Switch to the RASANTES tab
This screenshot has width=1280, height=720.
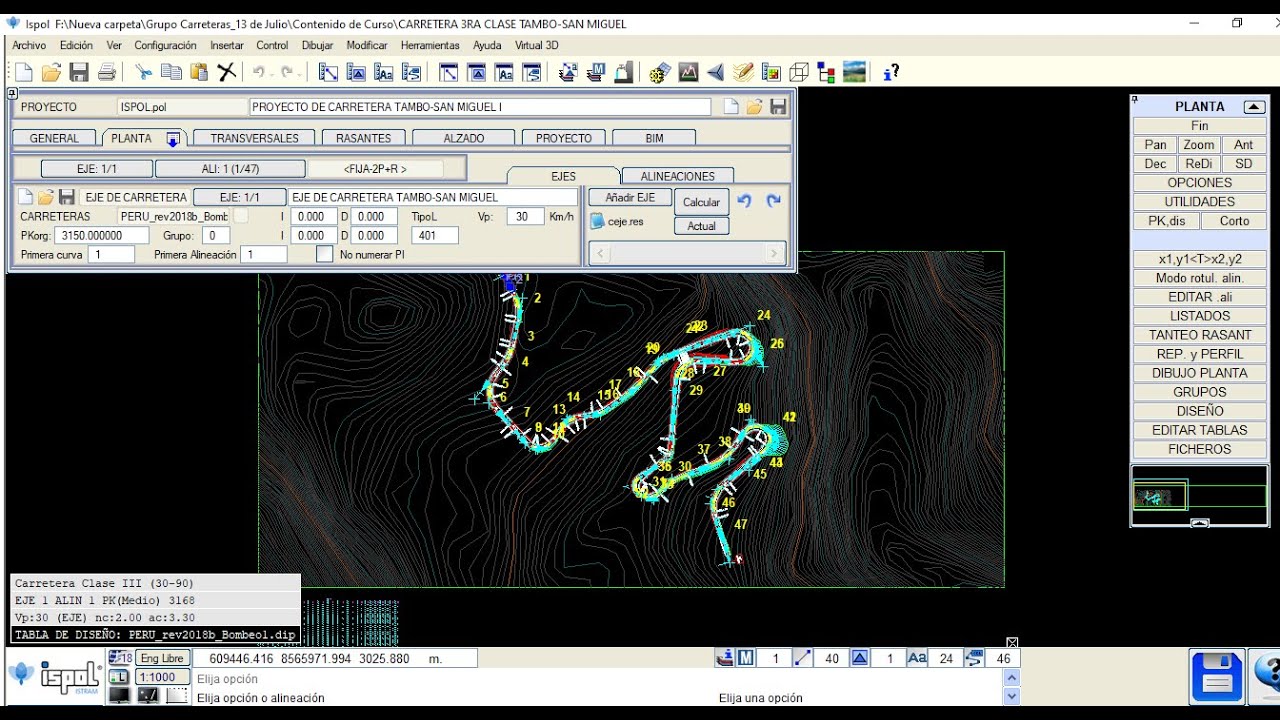click(x=364, y=138)
